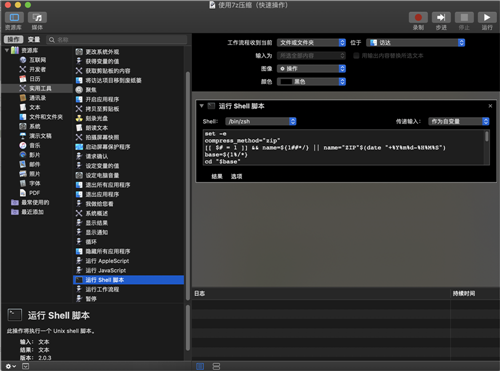Open the 颜色 黑色 dropdown
Image resolution: width=500 pixels, height=371 pixels.
click(x=311, y=82)
